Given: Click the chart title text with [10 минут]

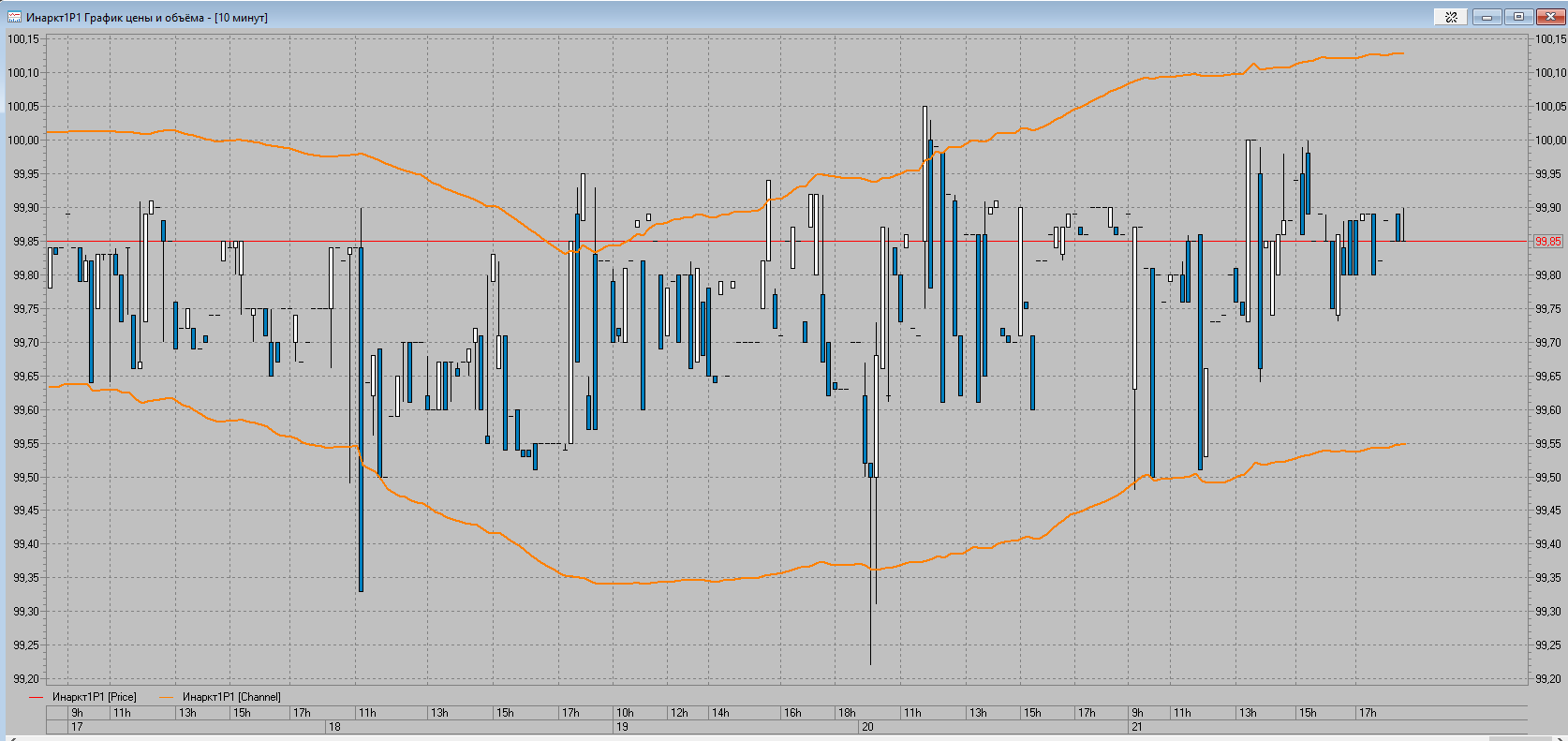Looking at the screenshot, I should pyautogui.click(x=147, y=18).
